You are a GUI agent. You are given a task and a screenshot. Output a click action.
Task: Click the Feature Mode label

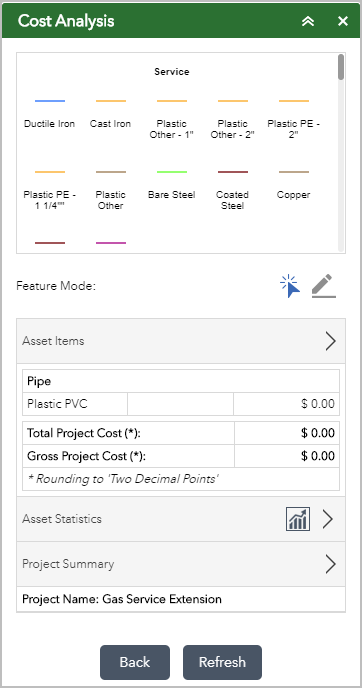point(56,286)
